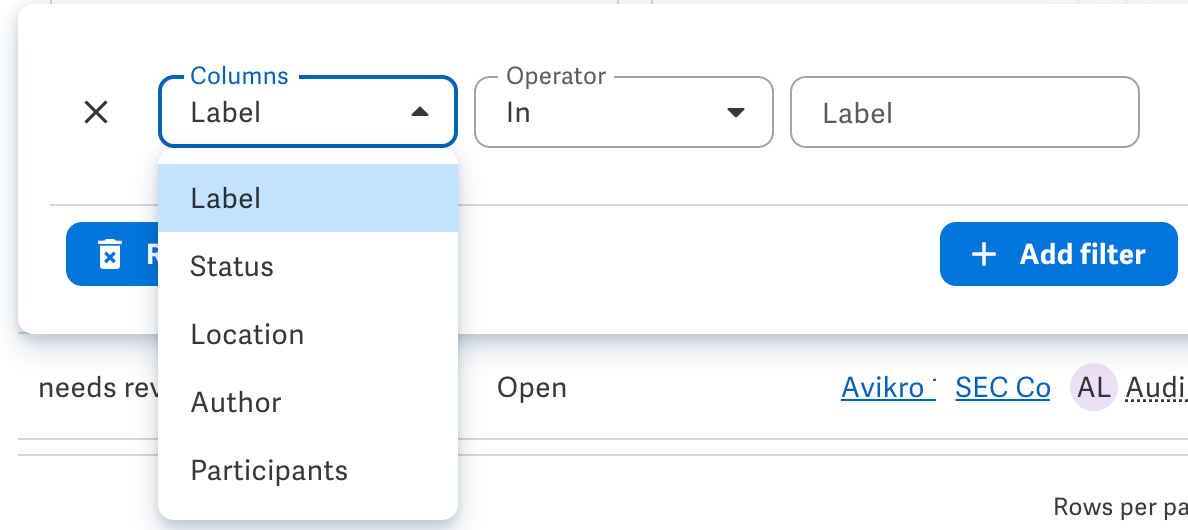
Task: Collapse the Columns dropdown arrow
Action: click(420, 113)
